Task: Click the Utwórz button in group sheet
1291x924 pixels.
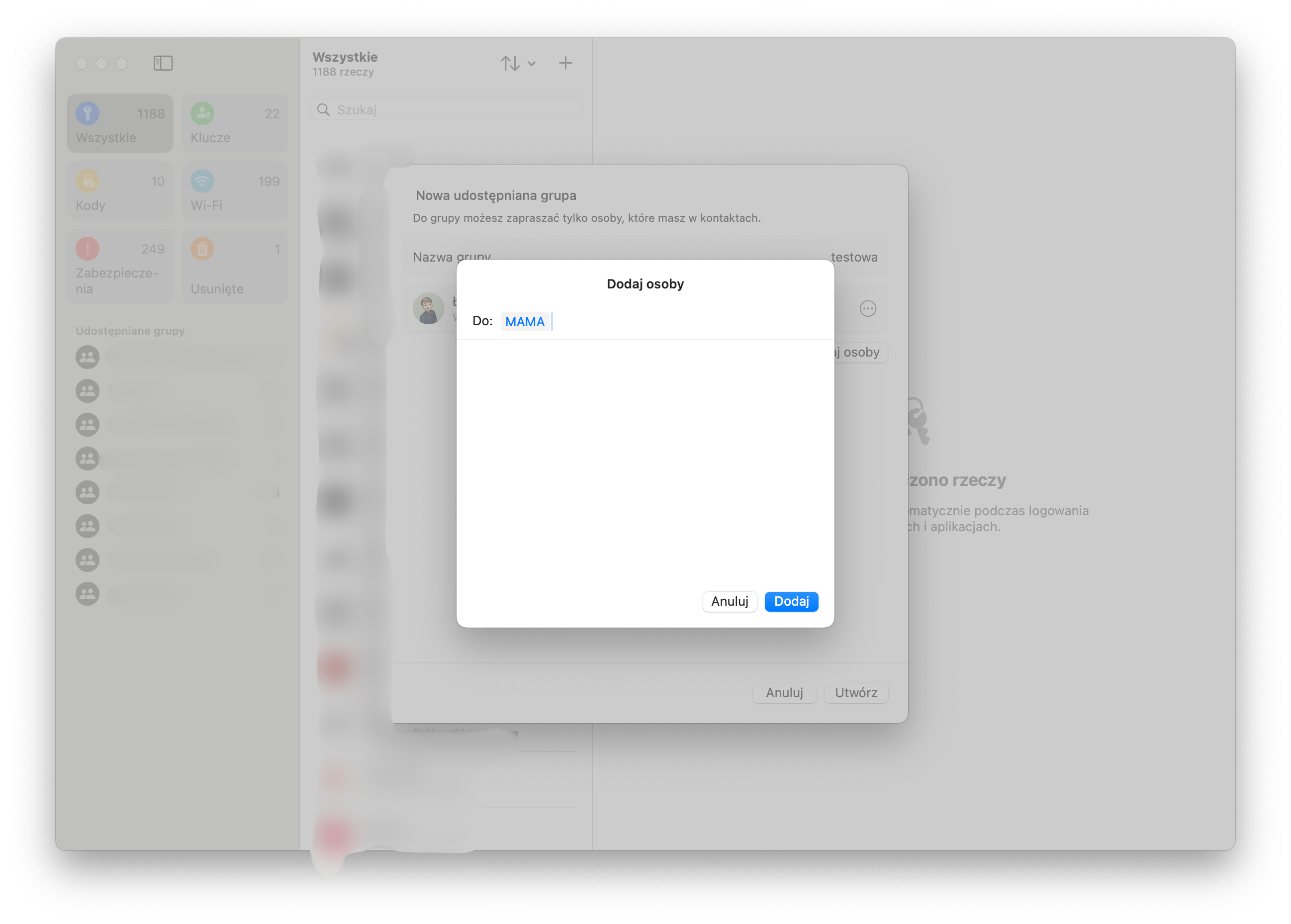Action: pos(855,692)
